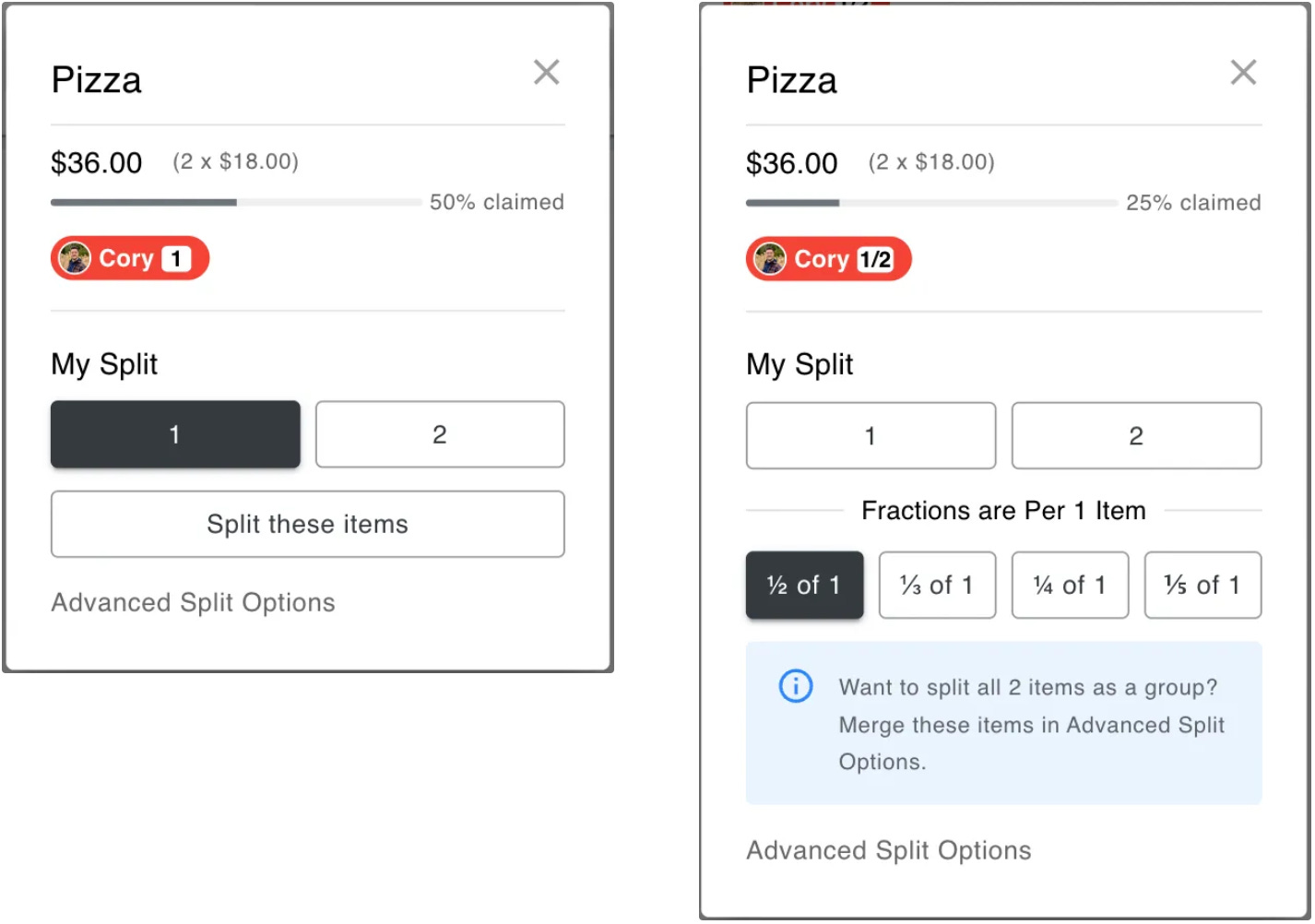The width and height of the screenshot is (1315, 924).
Task: Click the 50% claimed progress bar
Action: (236, 202)
